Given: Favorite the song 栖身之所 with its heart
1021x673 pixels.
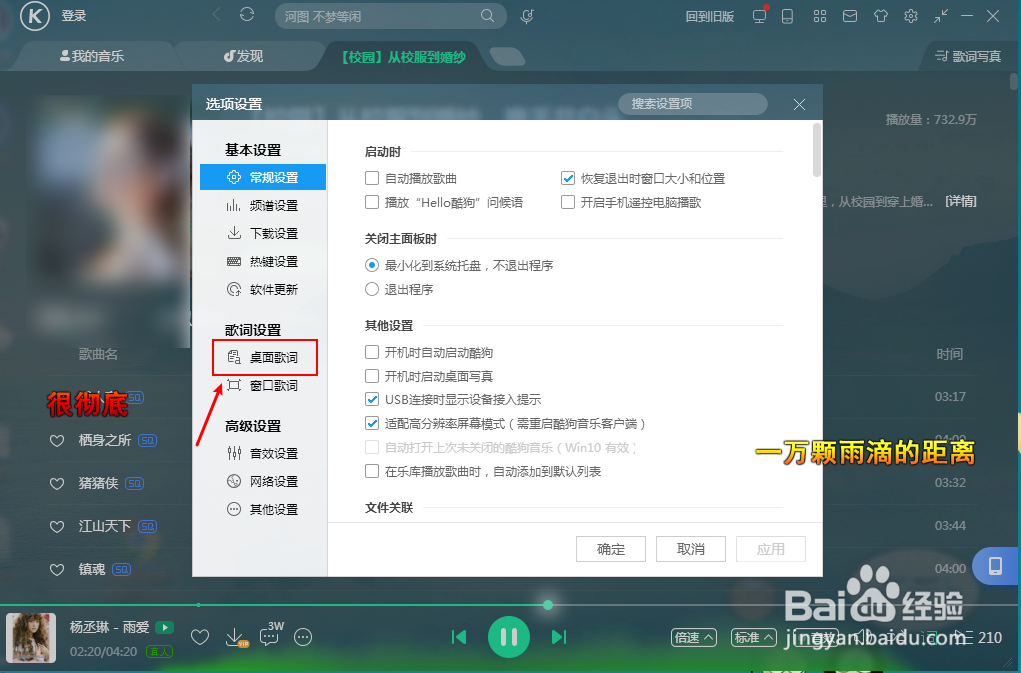Looking at the screenshot, I should pos(57,441).
